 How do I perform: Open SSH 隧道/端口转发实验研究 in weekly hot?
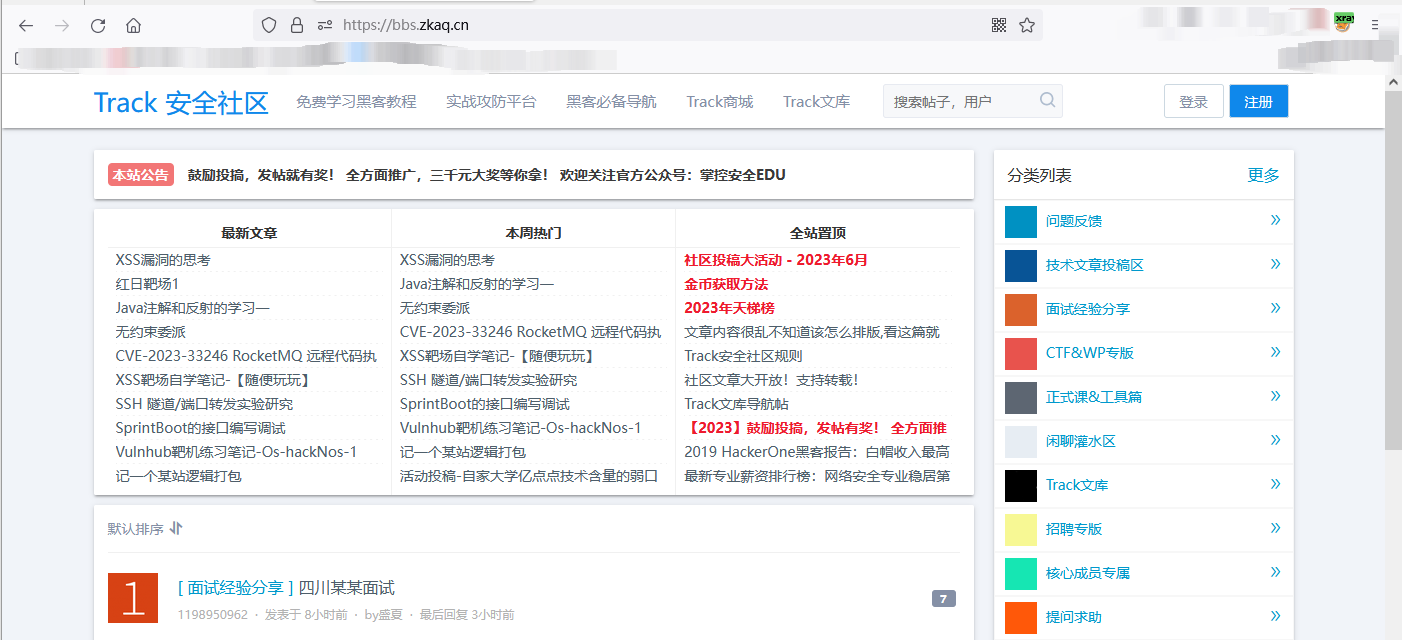[x=488, y=380]
